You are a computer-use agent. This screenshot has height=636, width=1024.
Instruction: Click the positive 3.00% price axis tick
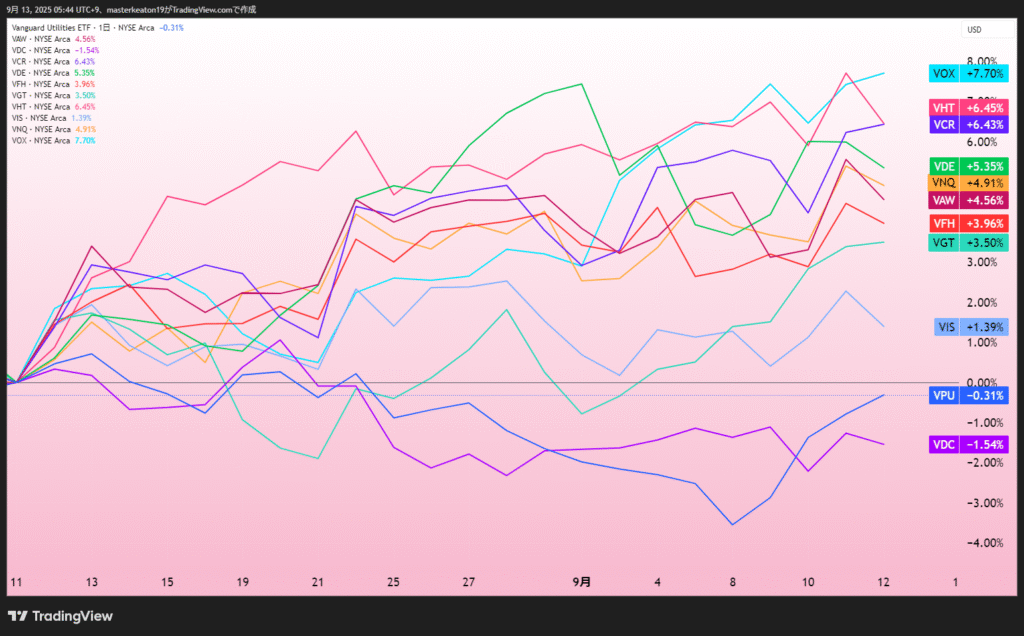click(982, 262)
